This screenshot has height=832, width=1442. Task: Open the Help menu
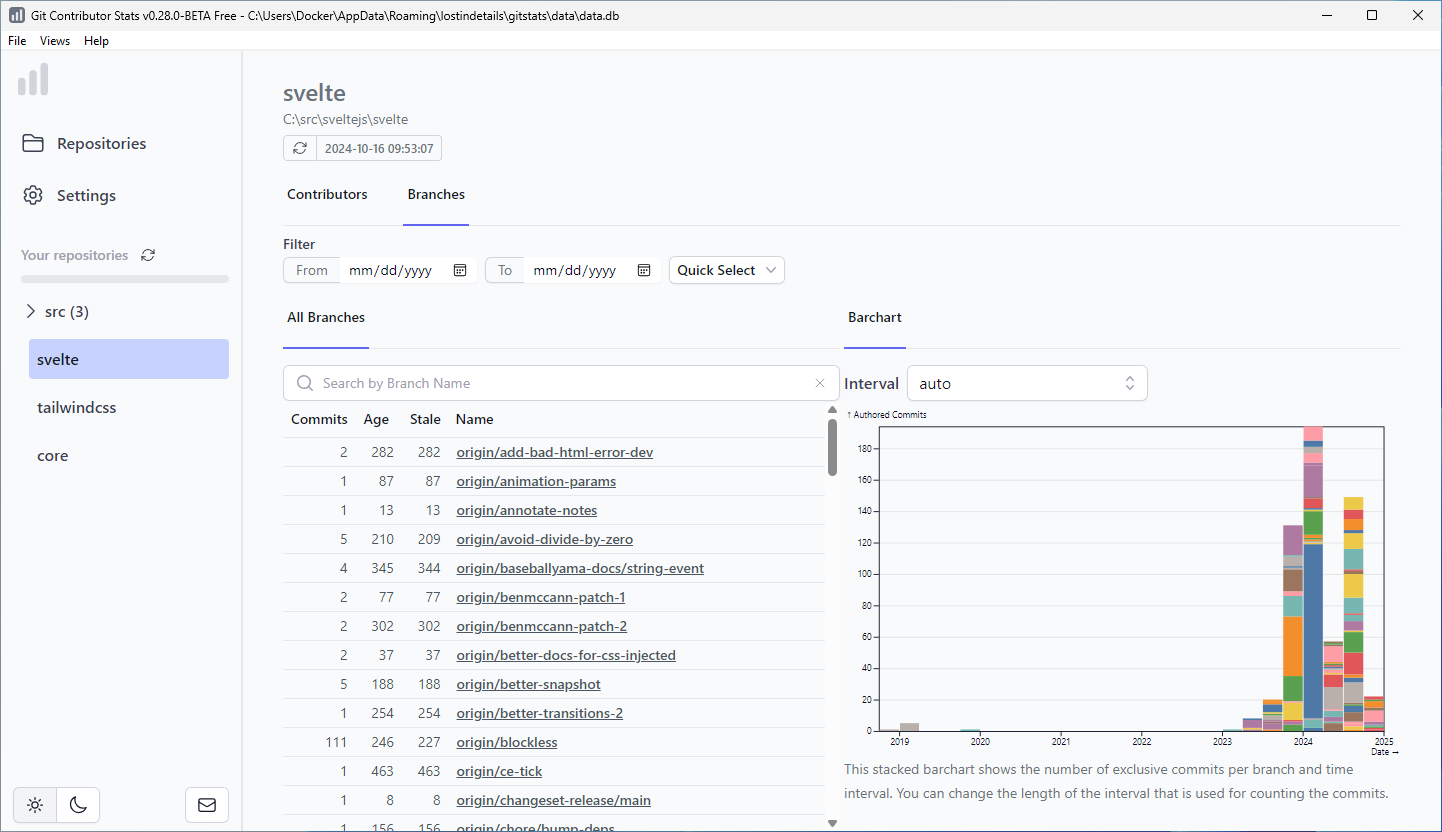(96, 41)
